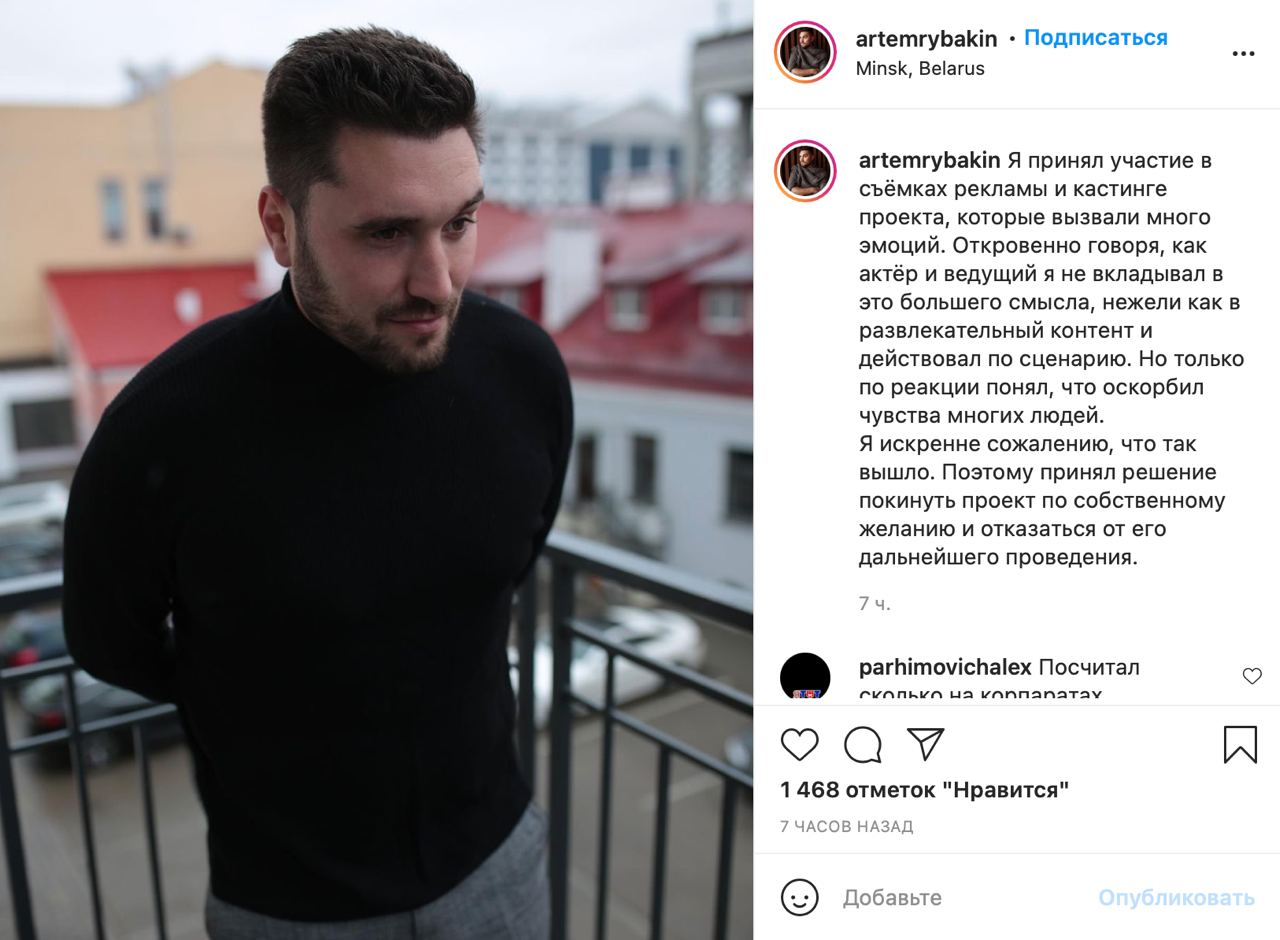Open artemrybakin username in header
This screenshot has width=1280, height=940.
click(x=926, y=39)
